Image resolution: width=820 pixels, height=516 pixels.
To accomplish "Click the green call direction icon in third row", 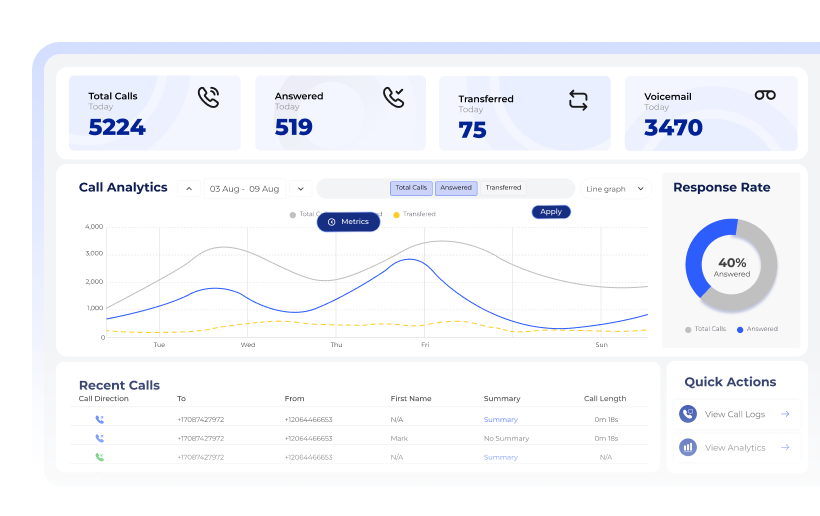I will tap(100, 457).
